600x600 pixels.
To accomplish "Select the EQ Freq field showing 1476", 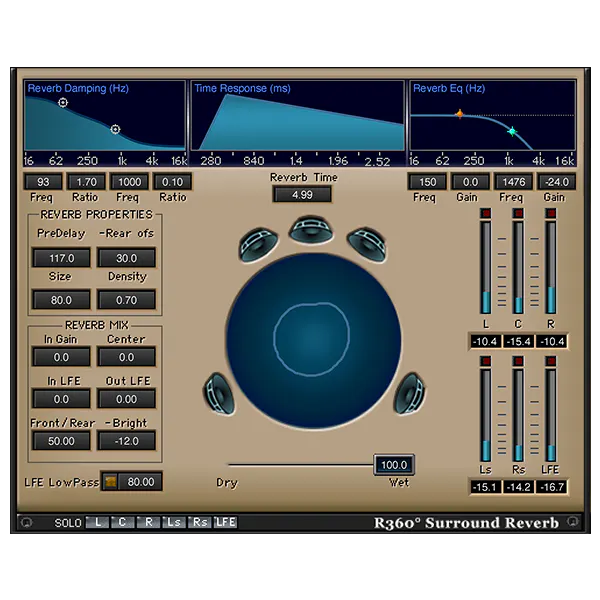I will pos(514,182).
